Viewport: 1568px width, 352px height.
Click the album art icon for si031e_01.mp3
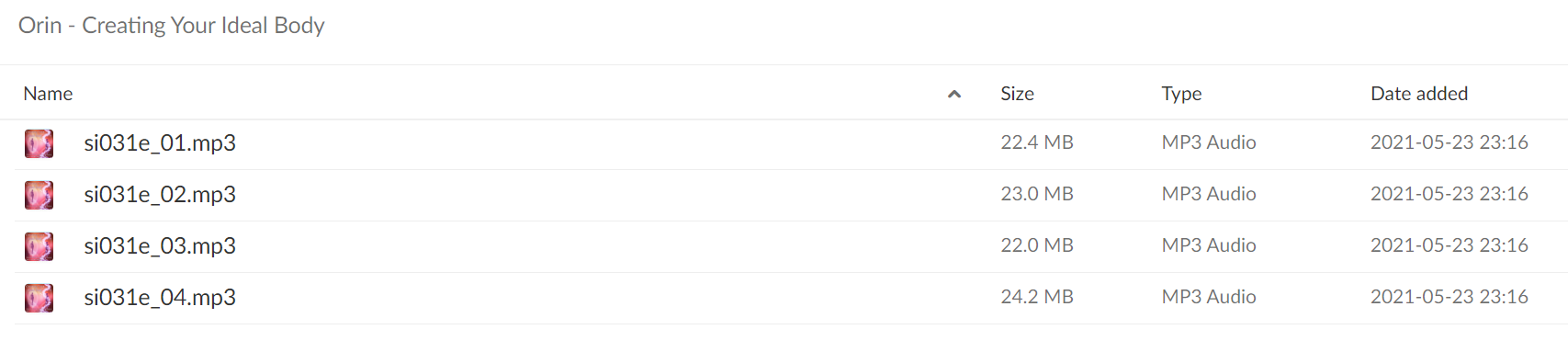click(x=39, y=143)
